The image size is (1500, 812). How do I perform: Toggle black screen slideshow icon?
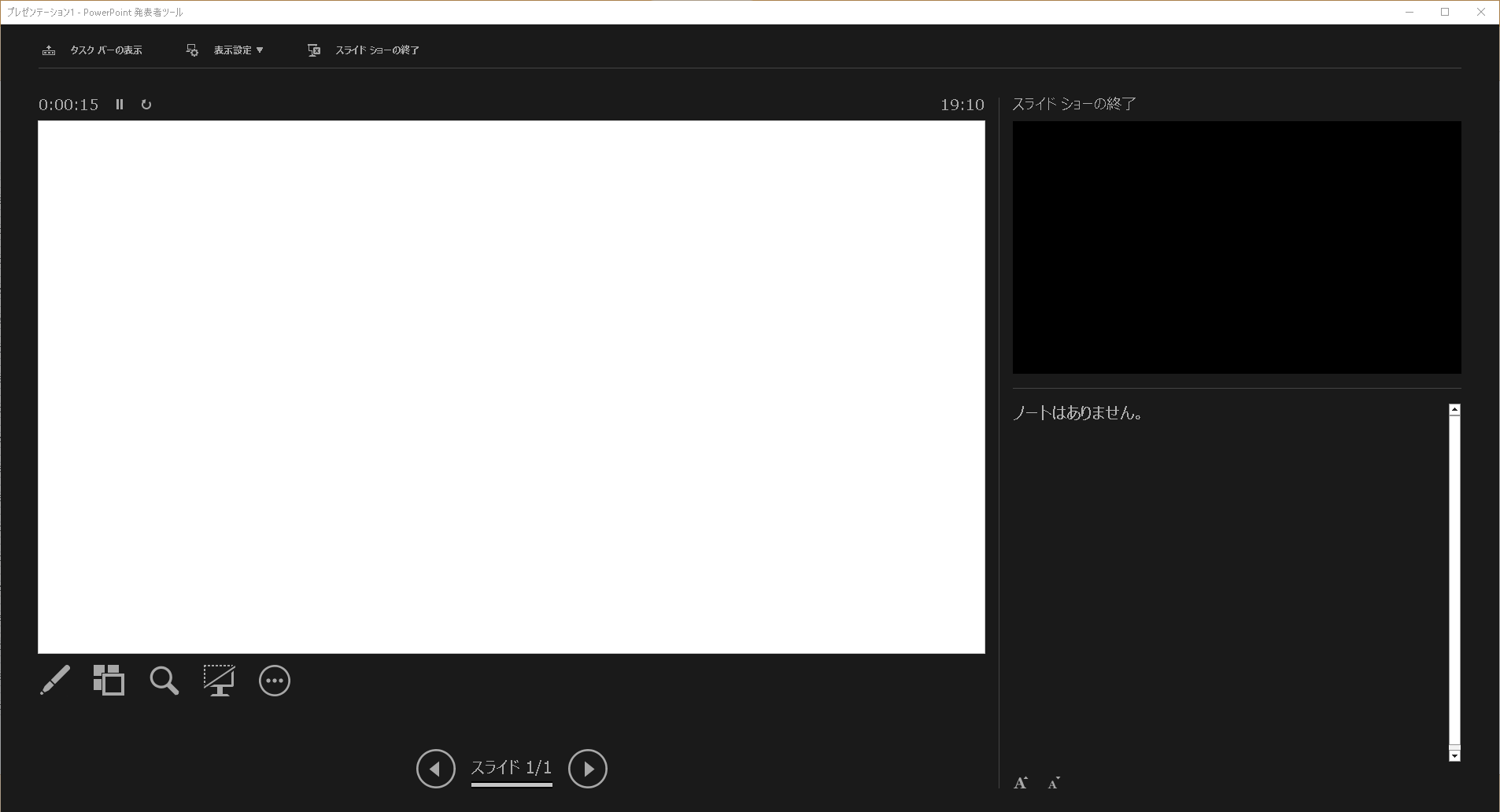pos(219,681)
